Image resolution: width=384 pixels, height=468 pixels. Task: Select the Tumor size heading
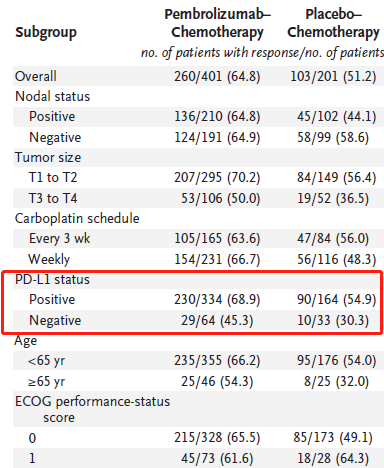[x=48, y=157]
